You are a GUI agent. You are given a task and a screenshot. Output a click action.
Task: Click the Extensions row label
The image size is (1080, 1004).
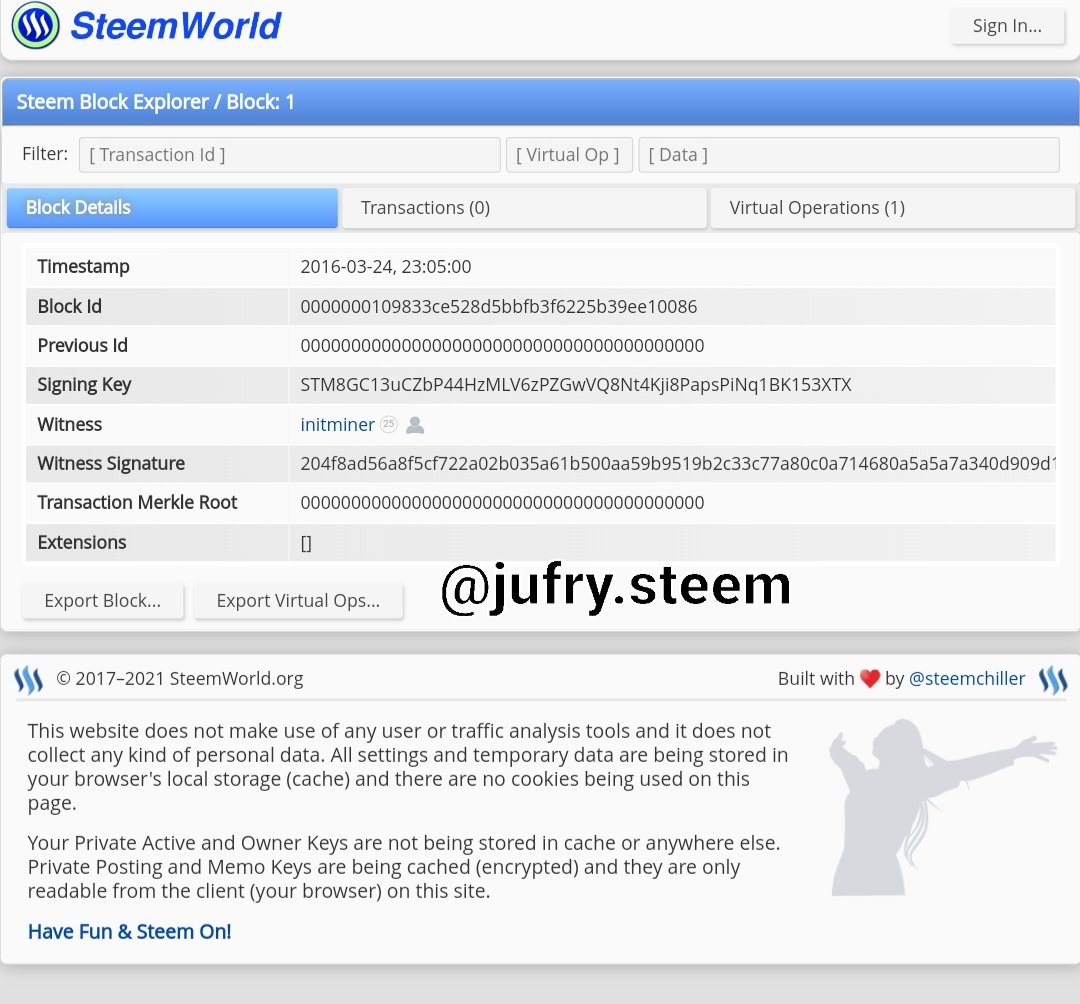[82, 543]
